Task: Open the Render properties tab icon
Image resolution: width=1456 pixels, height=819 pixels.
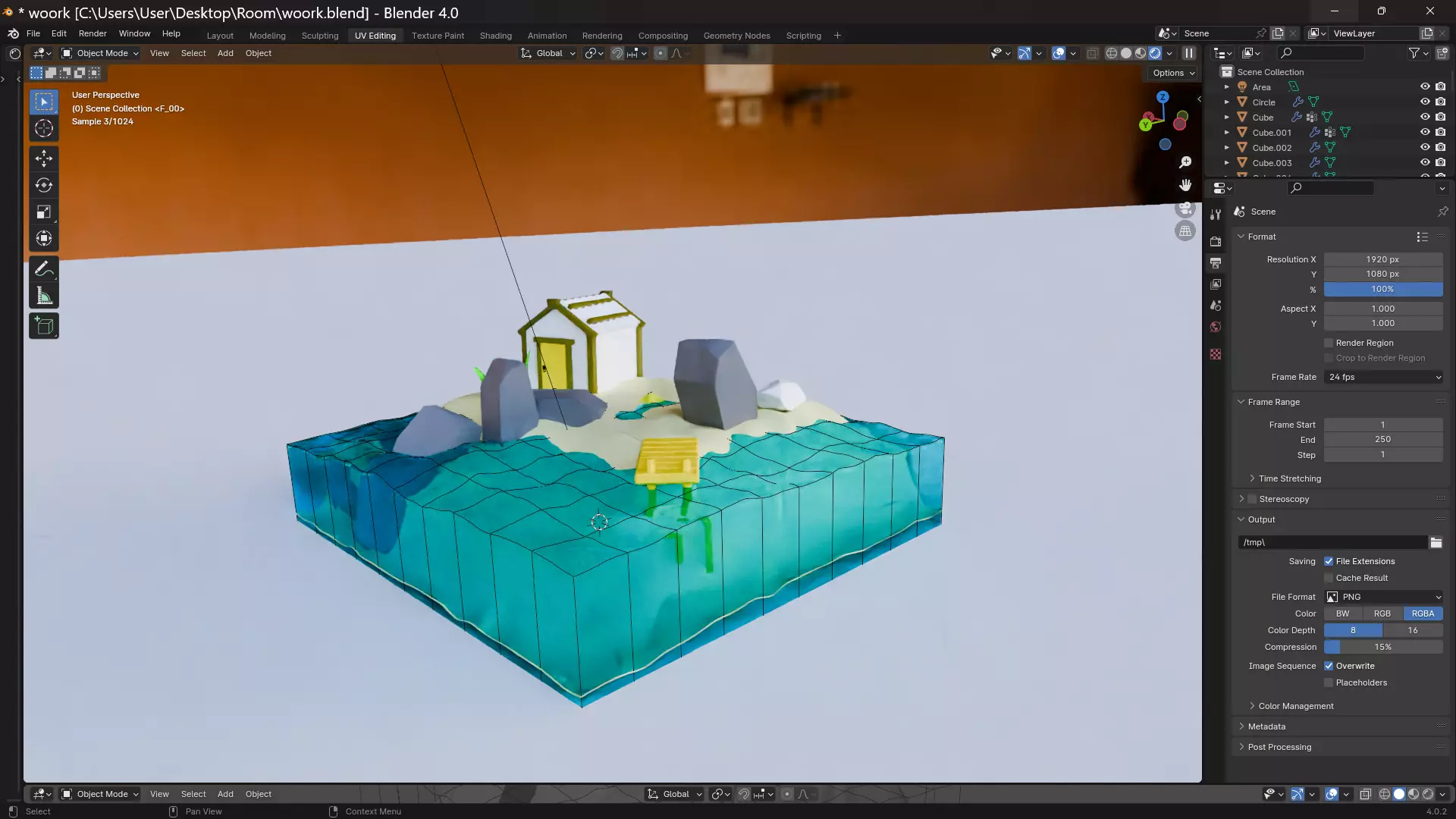Action: coord(1216,241)
